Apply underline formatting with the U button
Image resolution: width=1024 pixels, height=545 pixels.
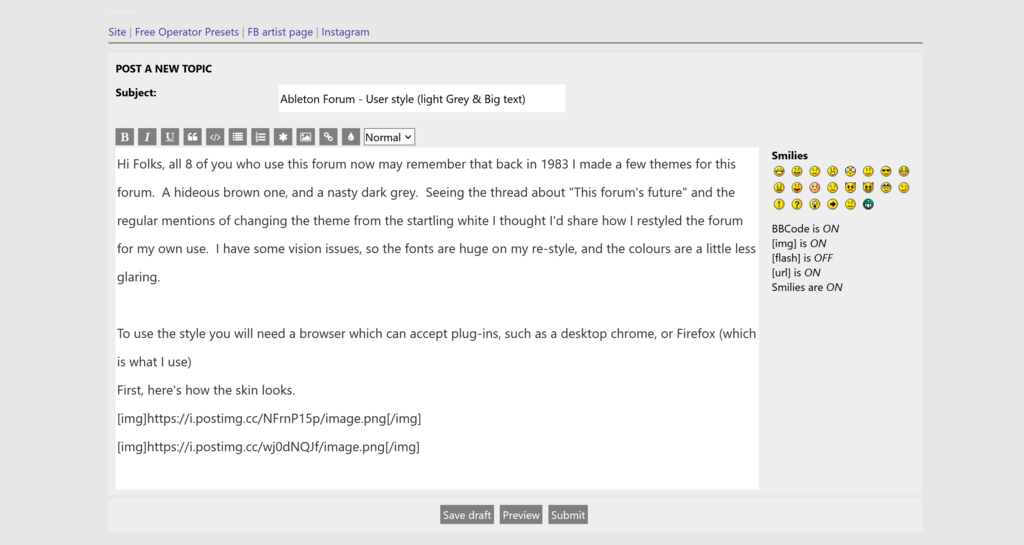click(x=170, y=137)
